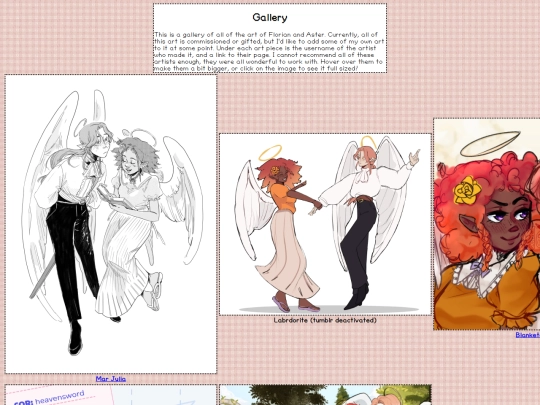Open the colored dancing angels artwork thumbnail
The height and width of the screenshot is (405, 540).
(325, 224)
